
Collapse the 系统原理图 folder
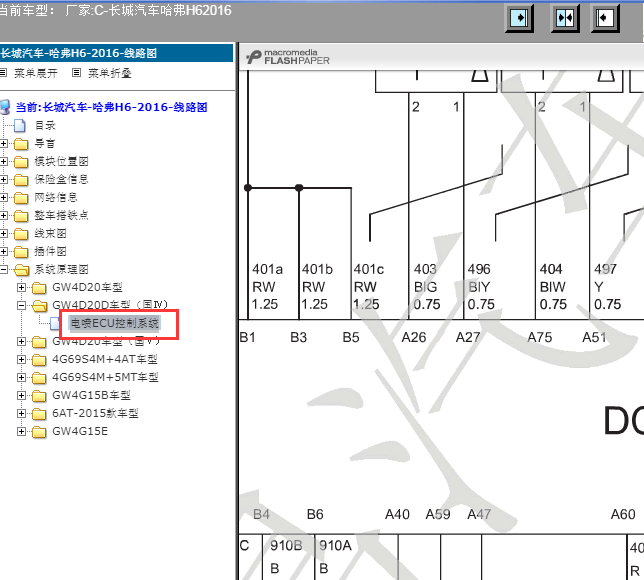pyautogui.click(x=4, y=269)
